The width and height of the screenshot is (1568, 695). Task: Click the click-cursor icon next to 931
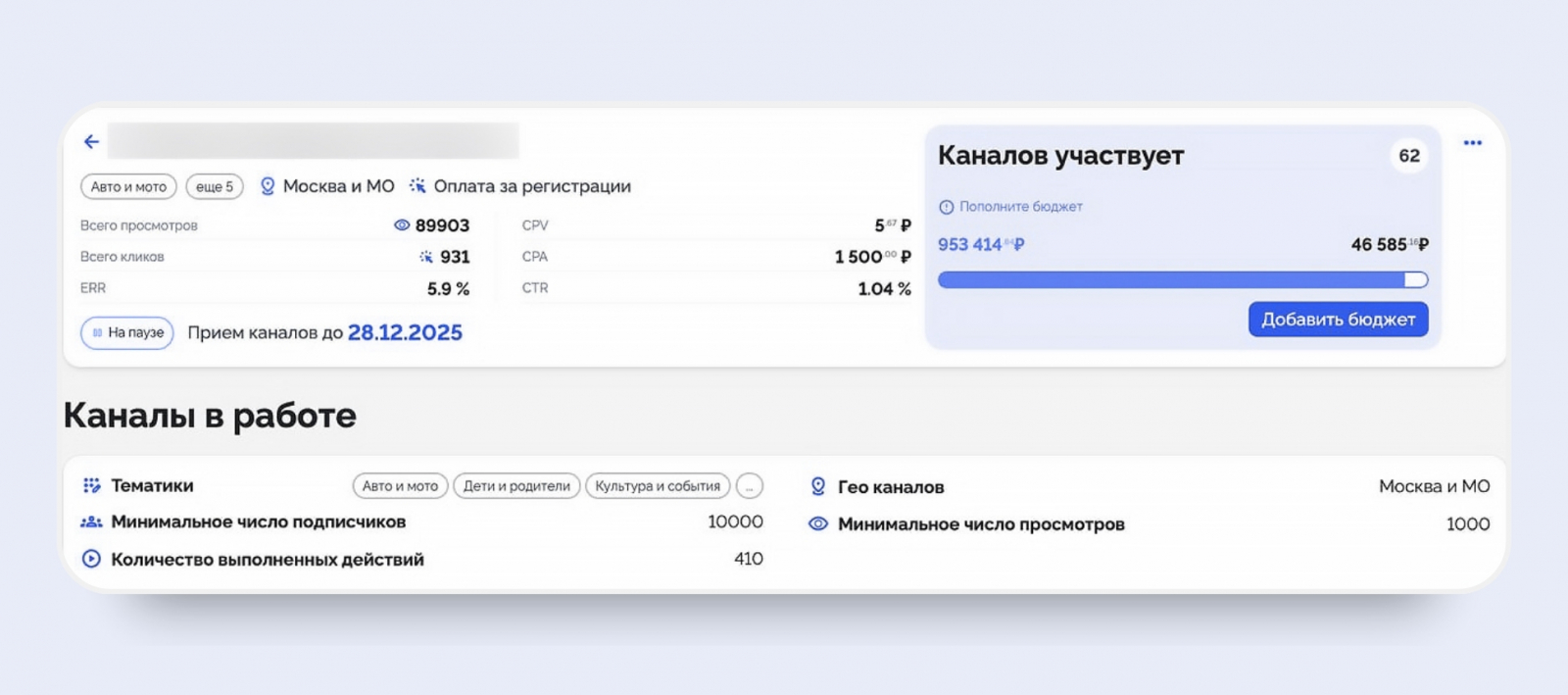tap(426, 257)
